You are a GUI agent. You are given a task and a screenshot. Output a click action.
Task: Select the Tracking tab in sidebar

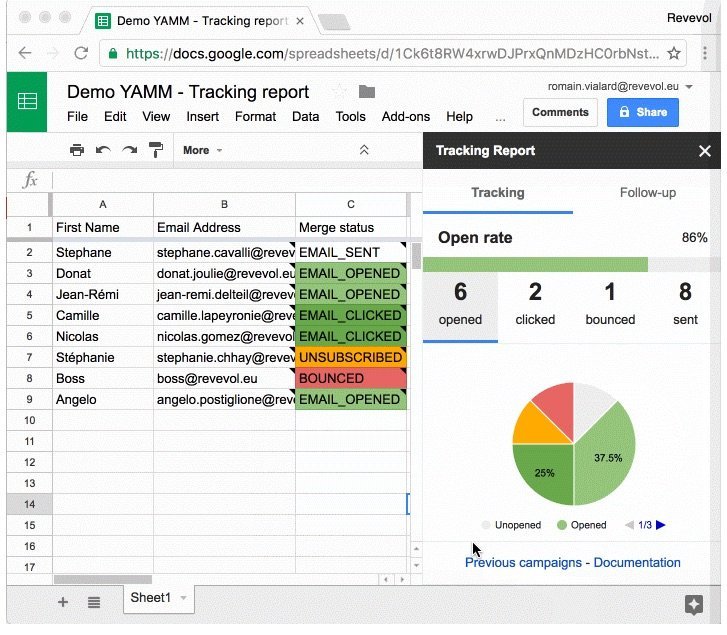[498, 192]
